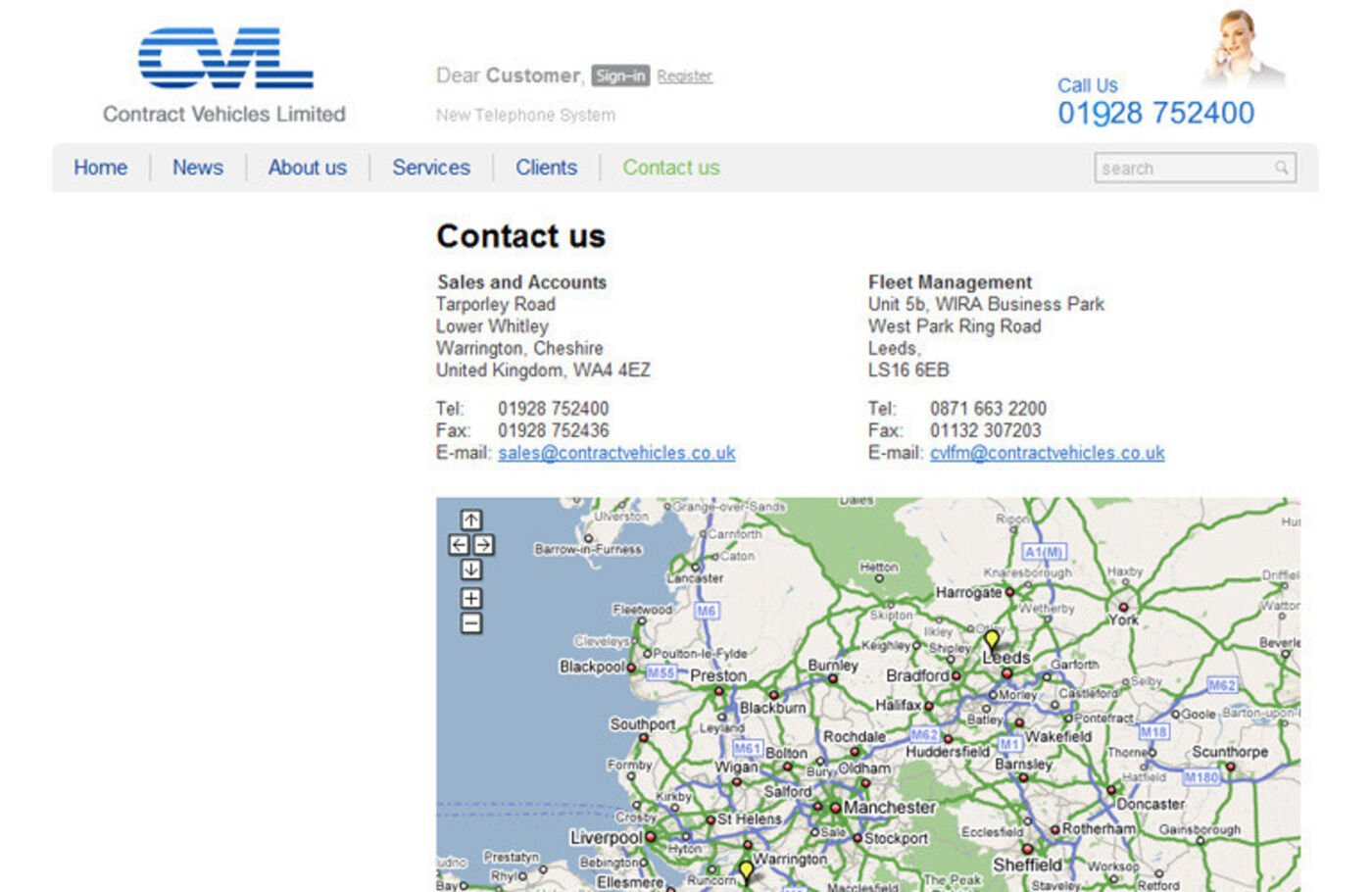Focus the search input field
The width and height of the screenshot is (1372, 892).
click(x=1184, y=168)
